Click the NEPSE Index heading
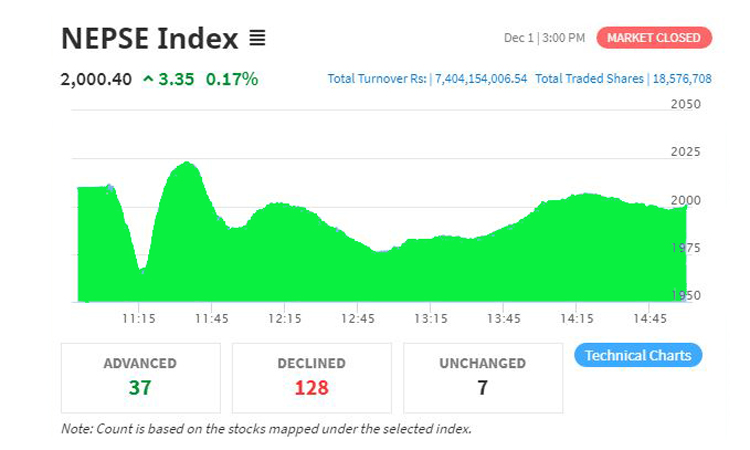The height and width of the screenshot is (450, 750). 150,39
